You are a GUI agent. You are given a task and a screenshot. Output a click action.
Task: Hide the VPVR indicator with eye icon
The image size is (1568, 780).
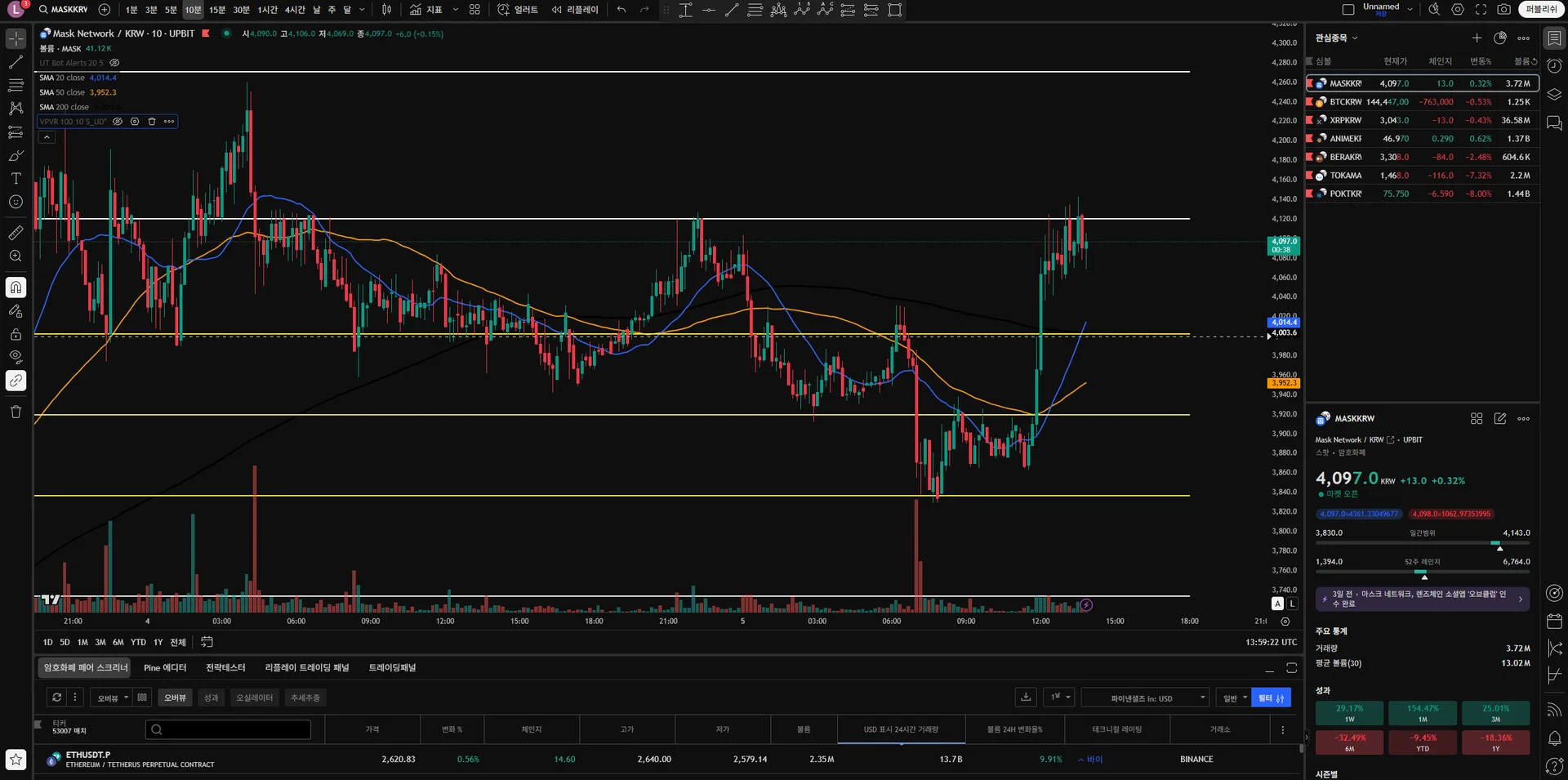tap(118, 122)
